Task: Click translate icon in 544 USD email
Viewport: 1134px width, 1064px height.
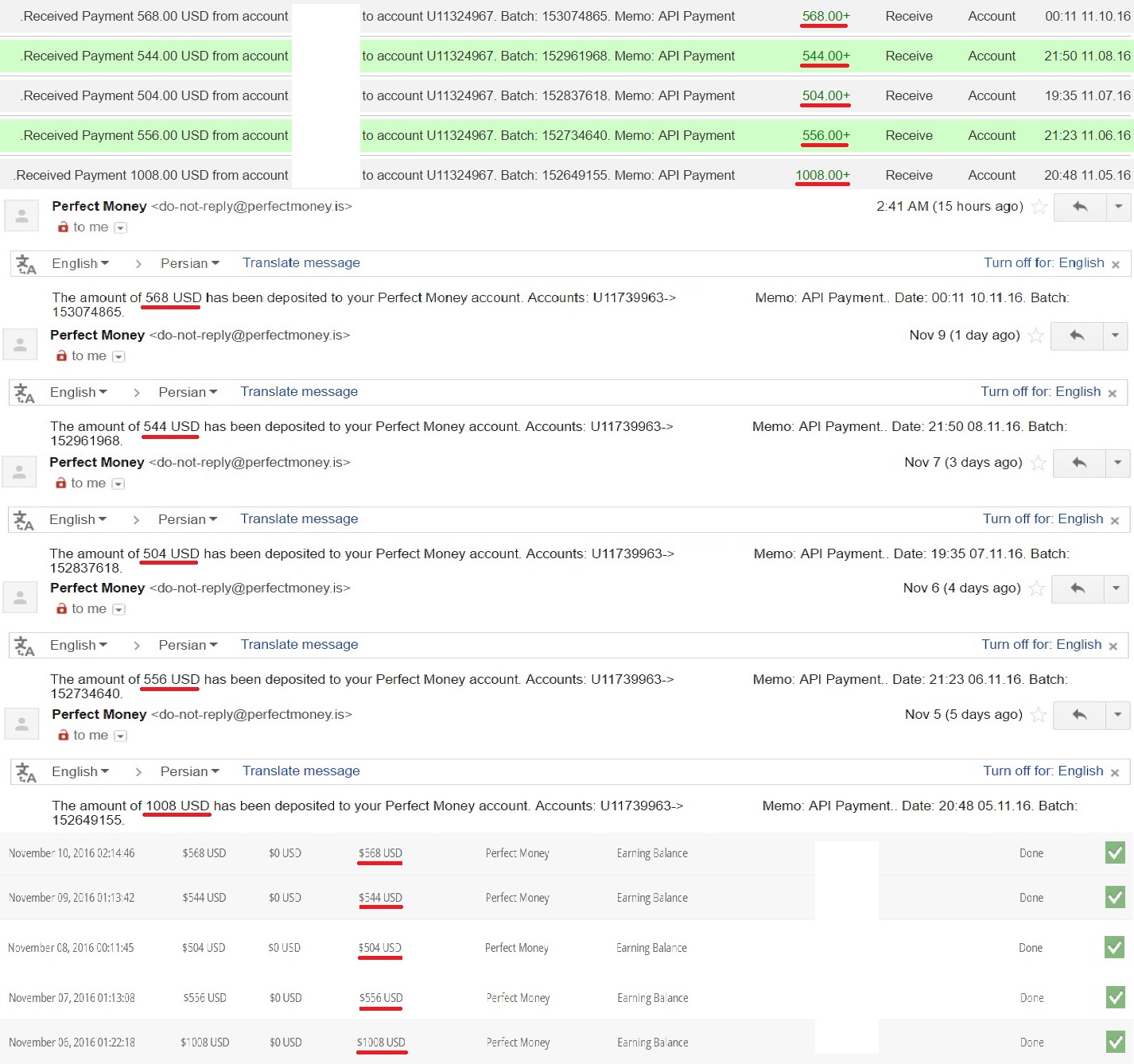Action: [x=25, y=393]
